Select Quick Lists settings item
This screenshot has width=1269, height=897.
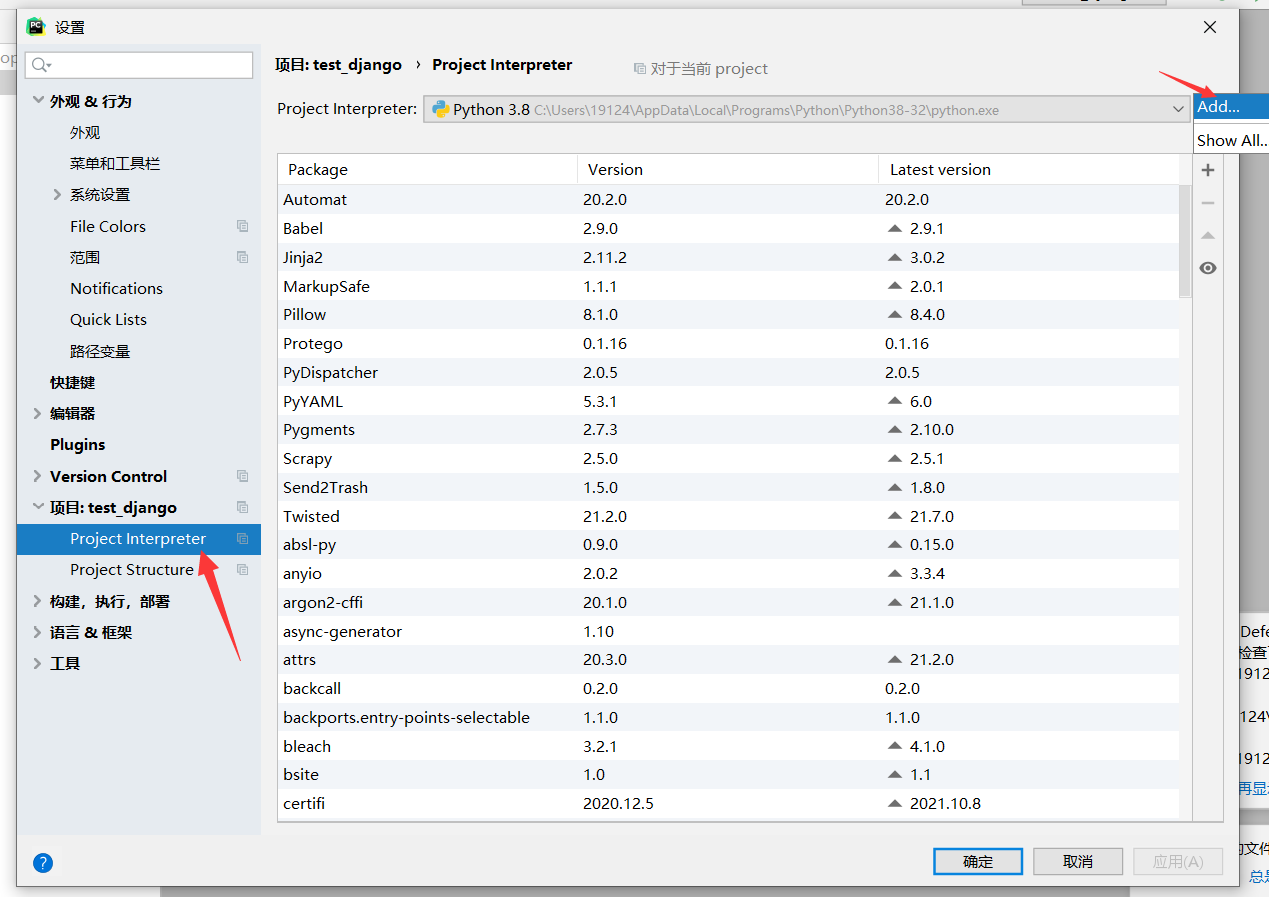(x=108, y=319)
